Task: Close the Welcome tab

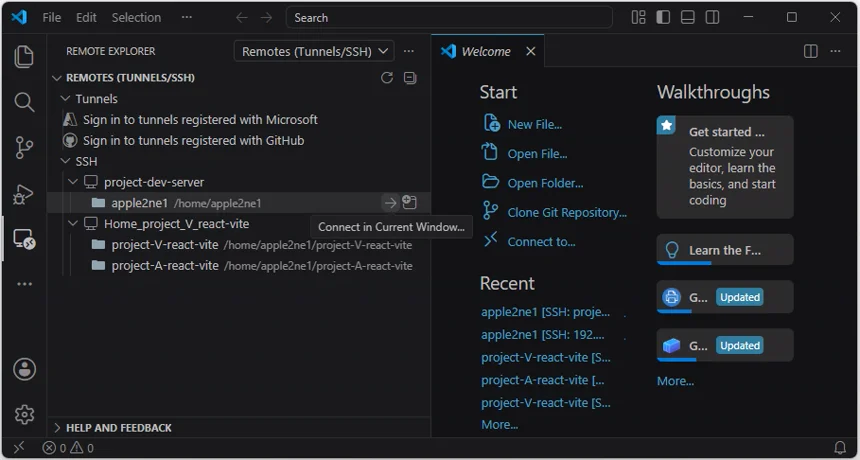Action: [x=530, y=51]
